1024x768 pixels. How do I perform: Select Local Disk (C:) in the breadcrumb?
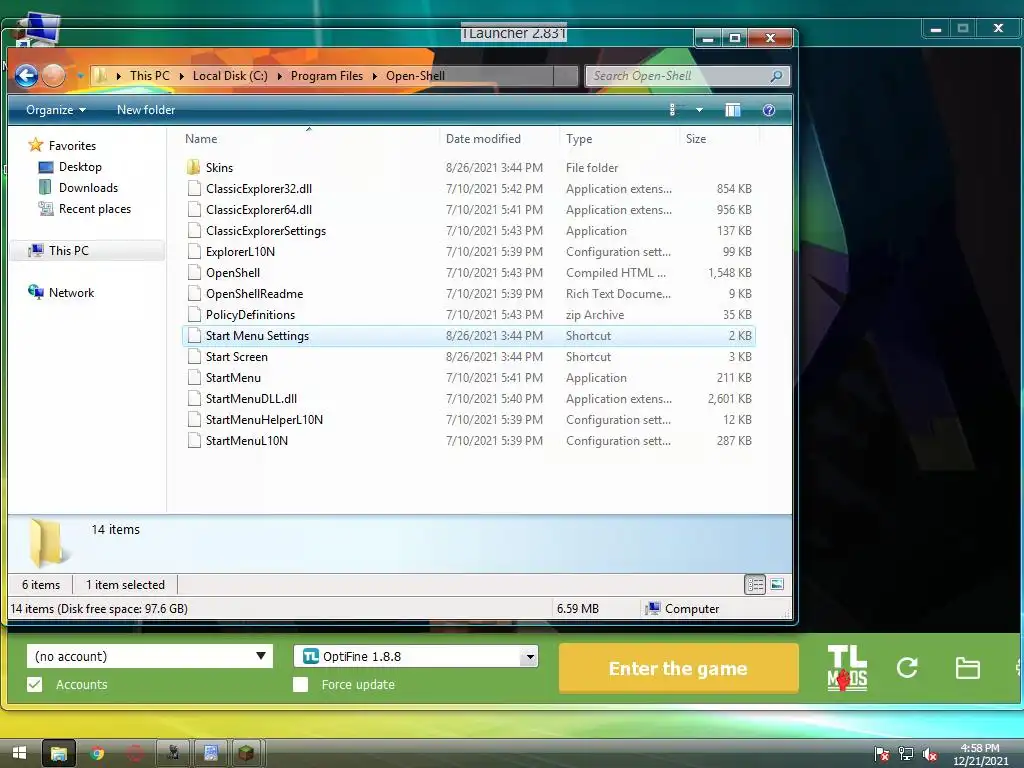230,76
